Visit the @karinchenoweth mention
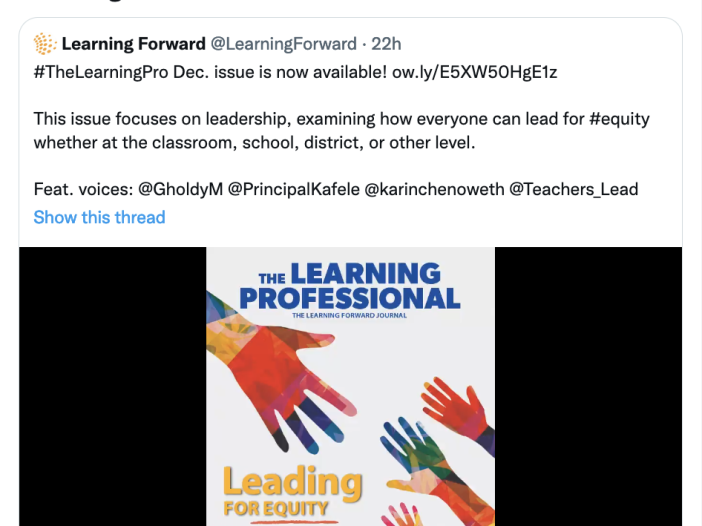The width and height of the screenshot is (702, 526). pyautogui.click(x=434, y=189)
